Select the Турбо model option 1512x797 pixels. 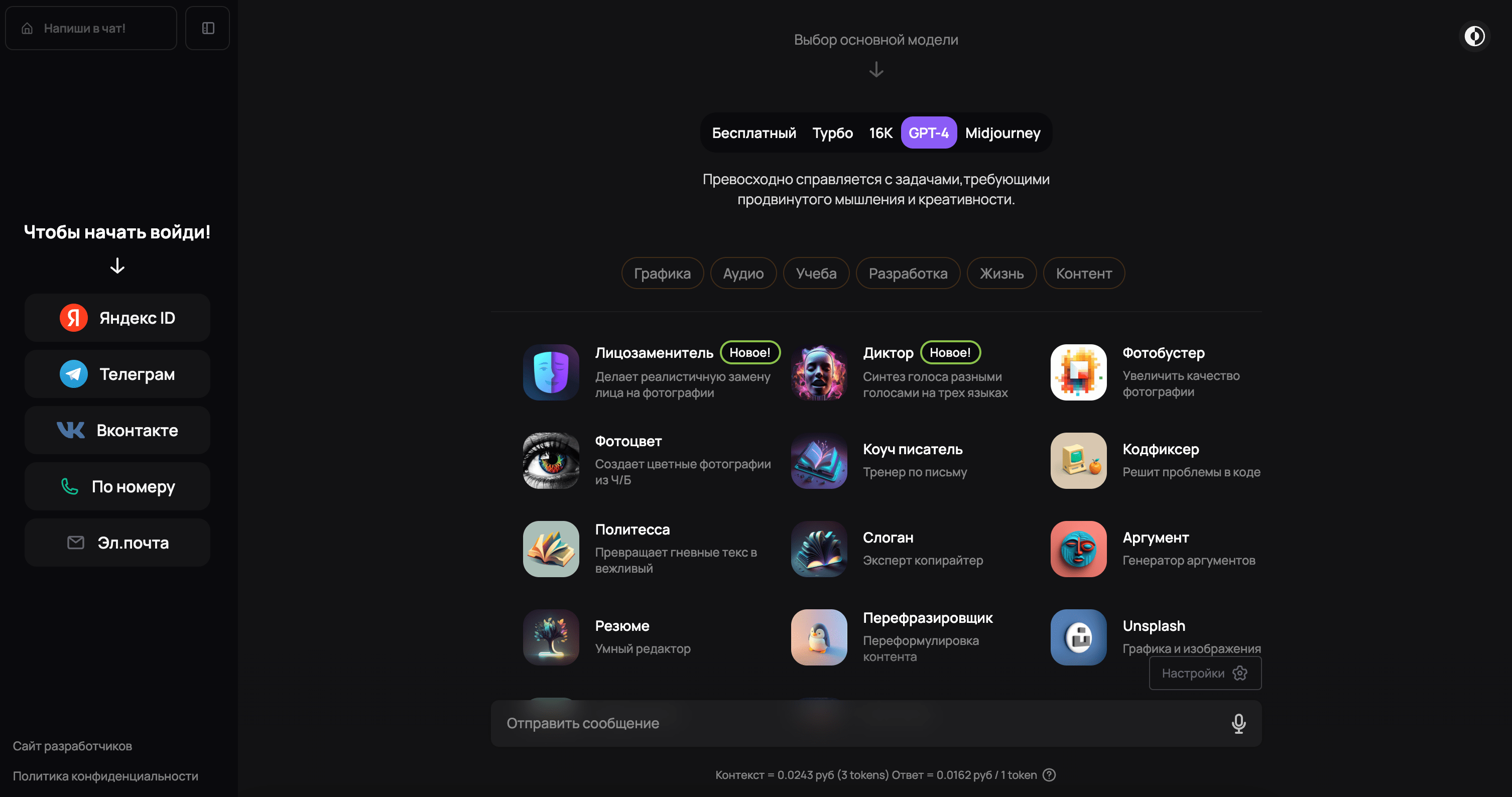click(x=832, y=133)
